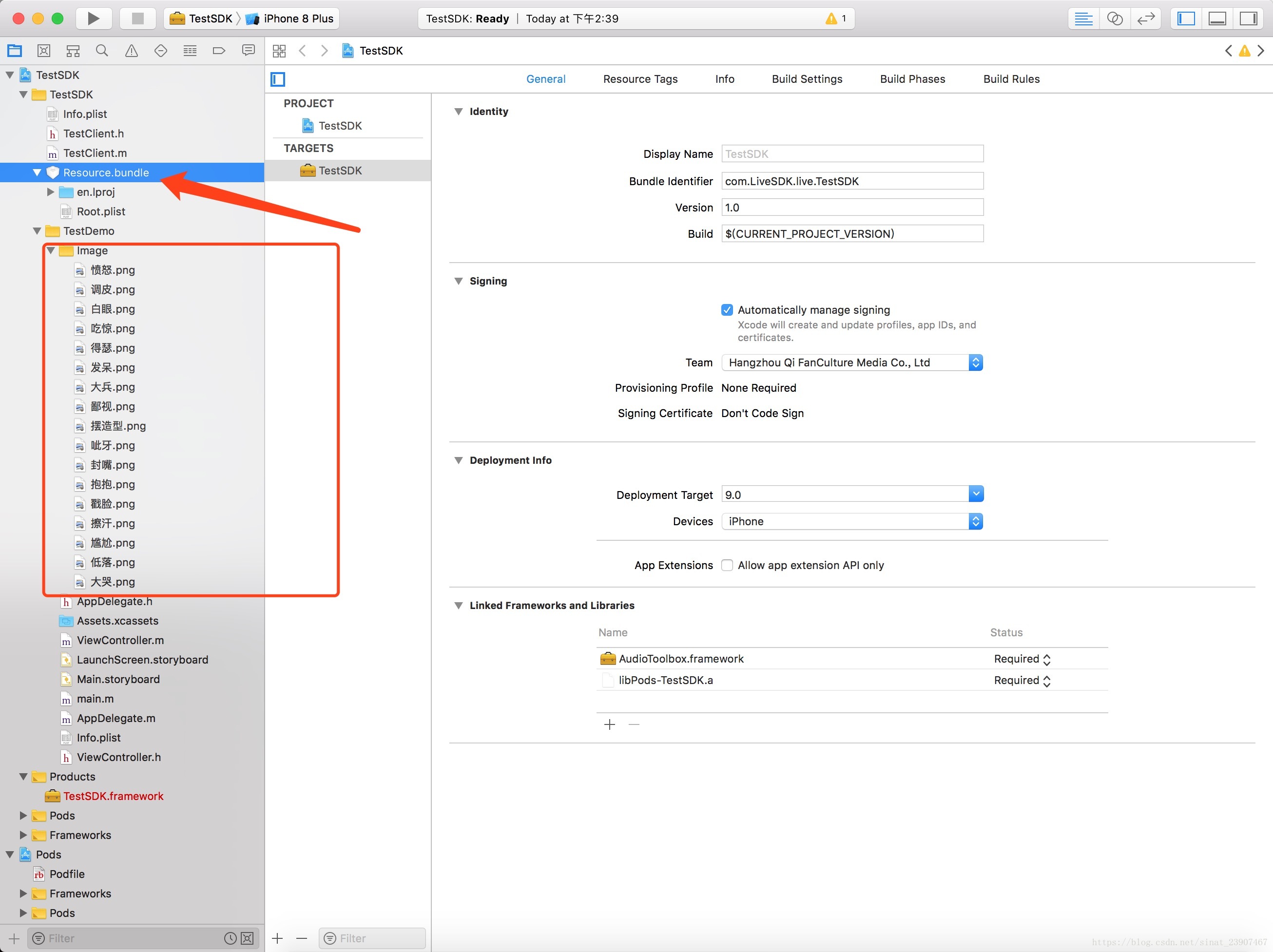
Task: Switch to Build Phases tab
Action: (x=912, y=79)
